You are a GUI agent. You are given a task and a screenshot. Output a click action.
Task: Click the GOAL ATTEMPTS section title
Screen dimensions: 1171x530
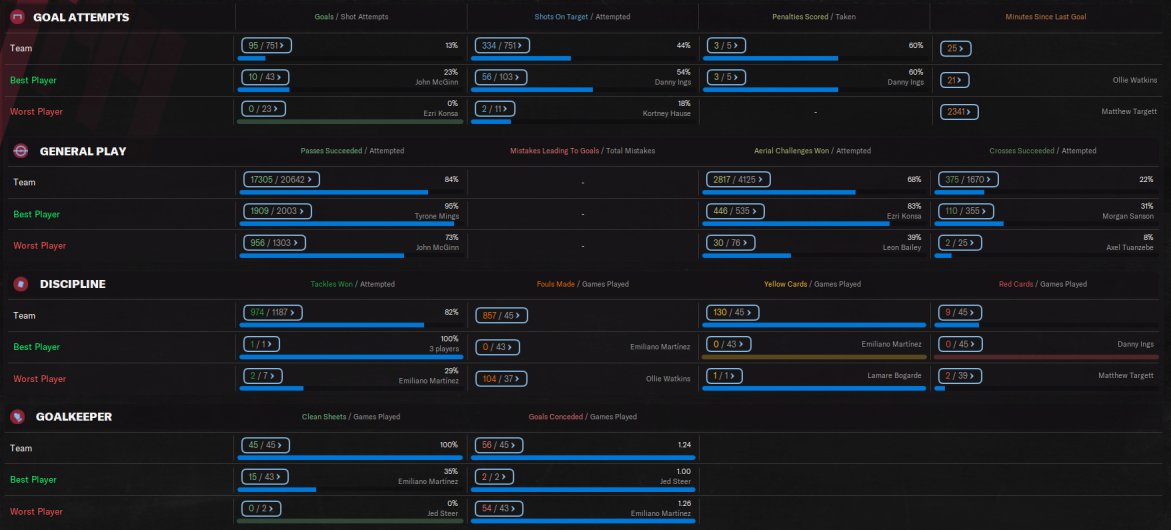[81, 17]
